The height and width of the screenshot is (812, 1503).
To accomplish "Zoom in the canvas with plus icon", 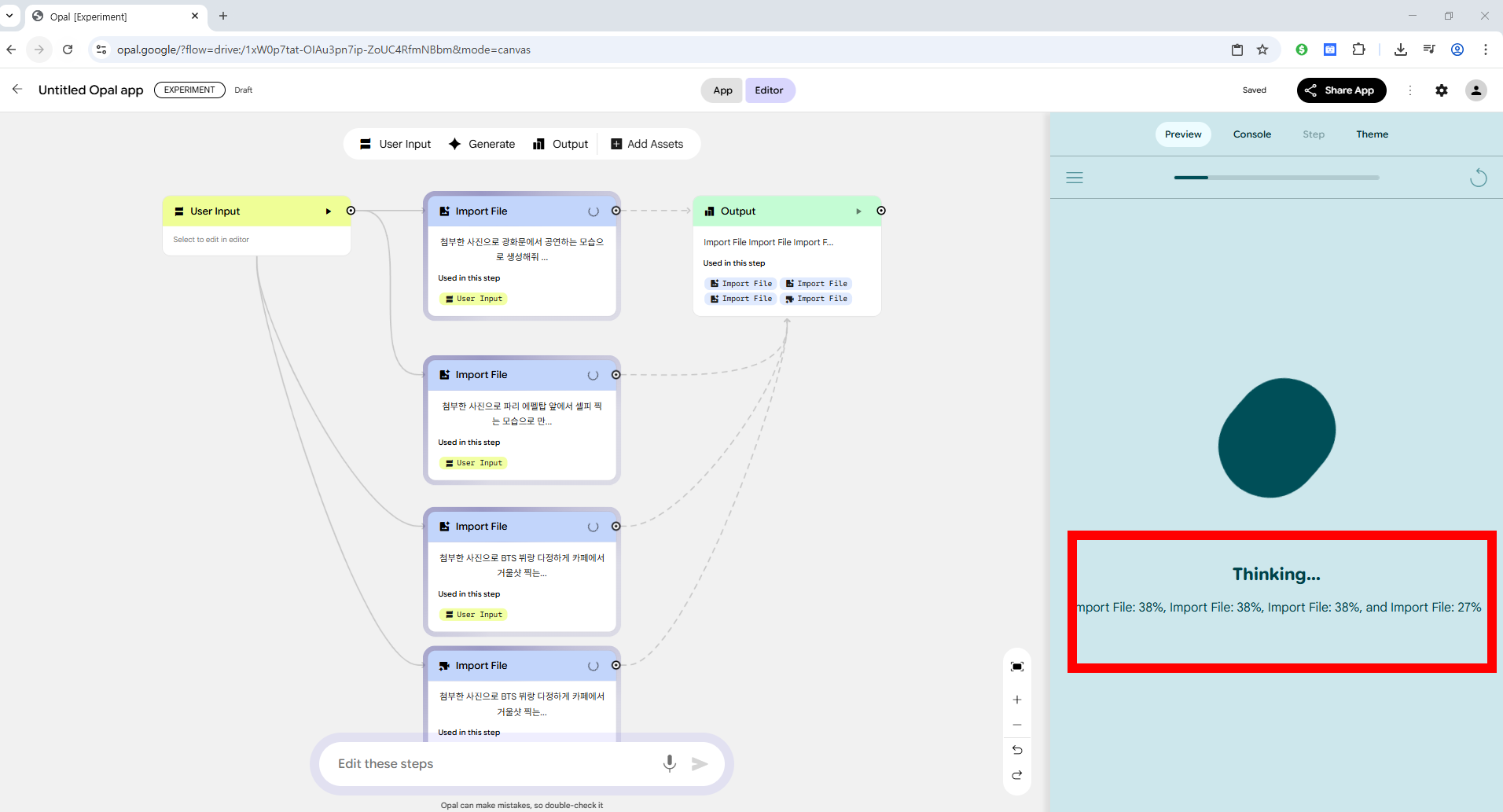I will [x=1017, y=700].
